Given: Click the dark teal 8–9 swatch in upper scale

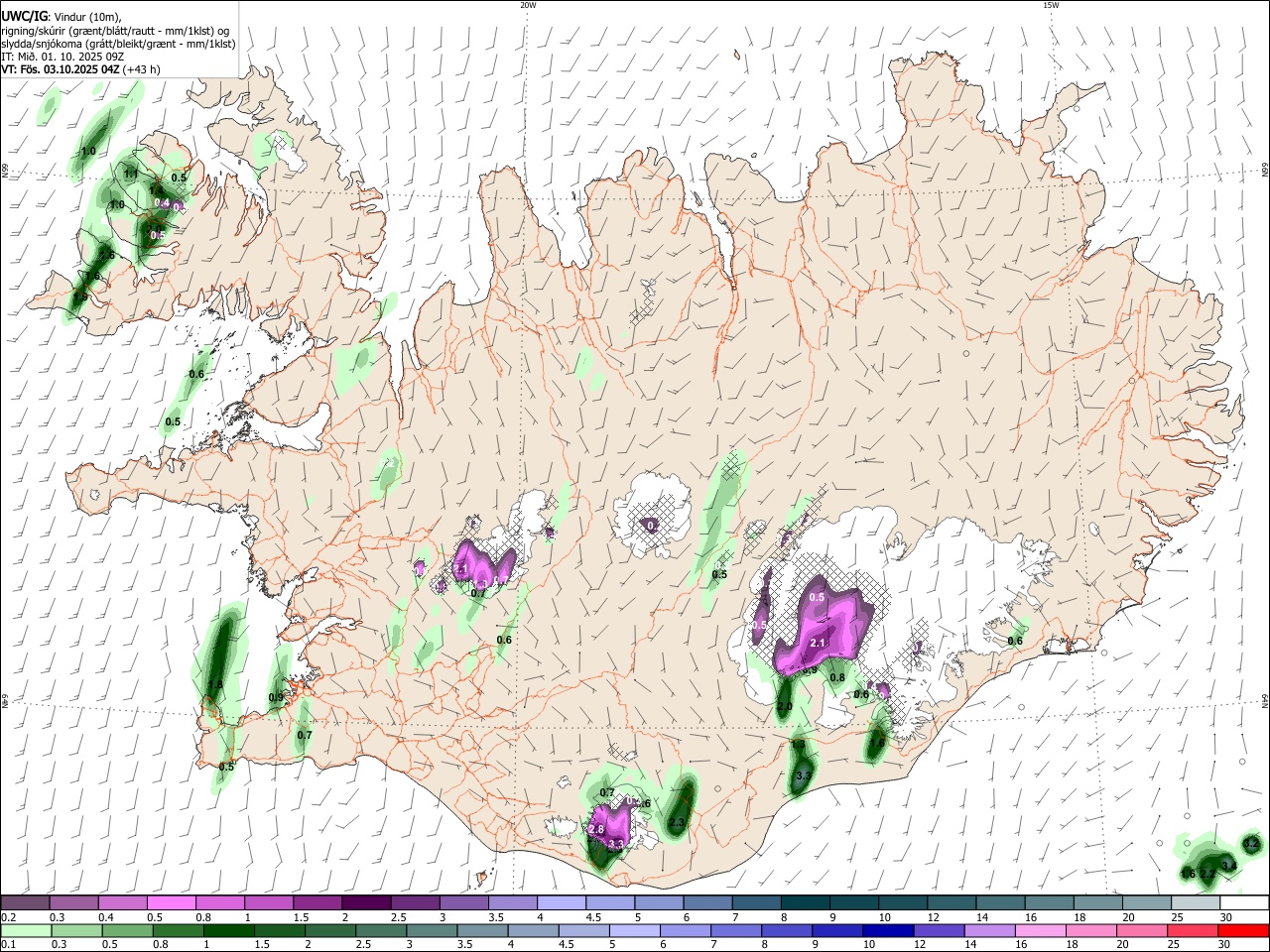Looking at the screenshot, I should click(x=806, y=902).
